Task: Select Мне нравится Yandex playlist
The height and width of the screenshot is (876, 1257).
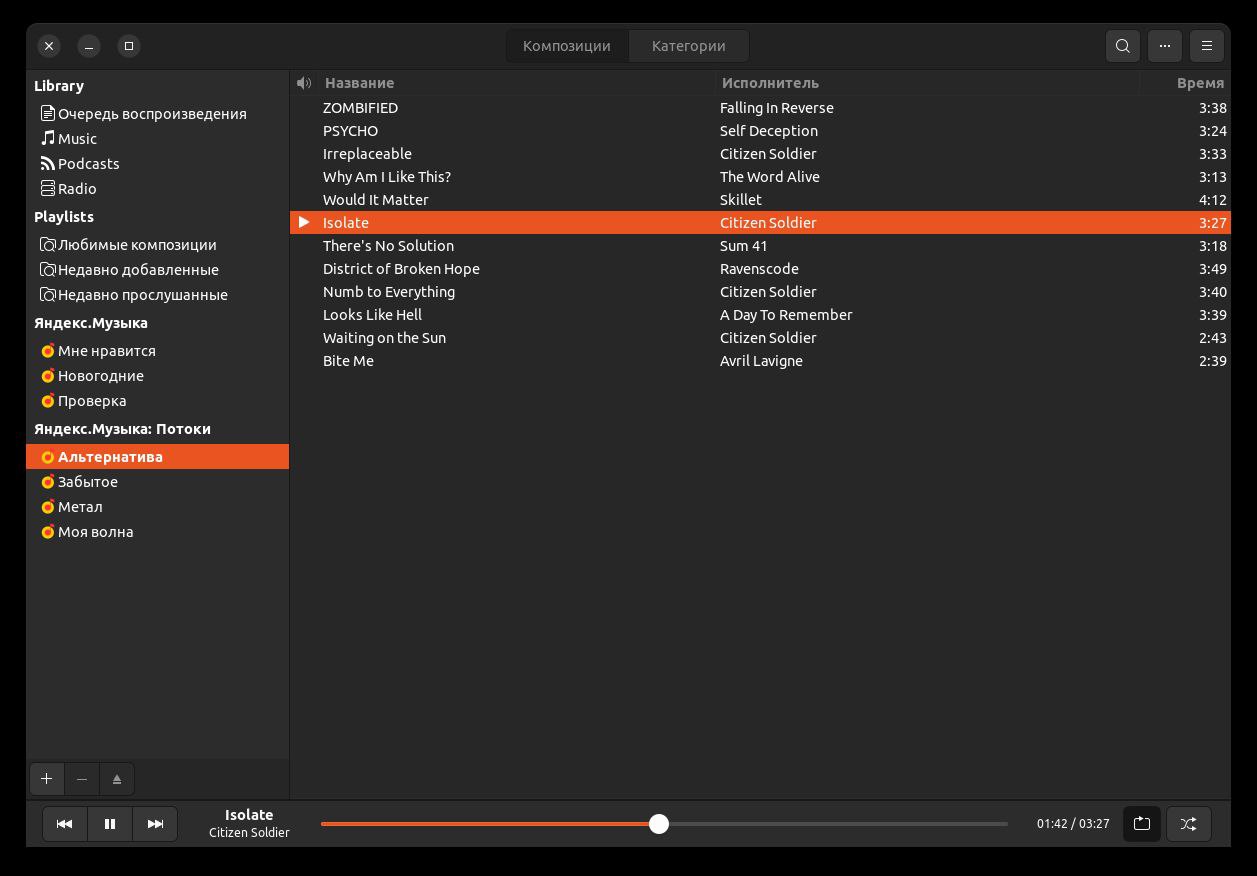Action: pyautogui.click(x=157, y=351)
